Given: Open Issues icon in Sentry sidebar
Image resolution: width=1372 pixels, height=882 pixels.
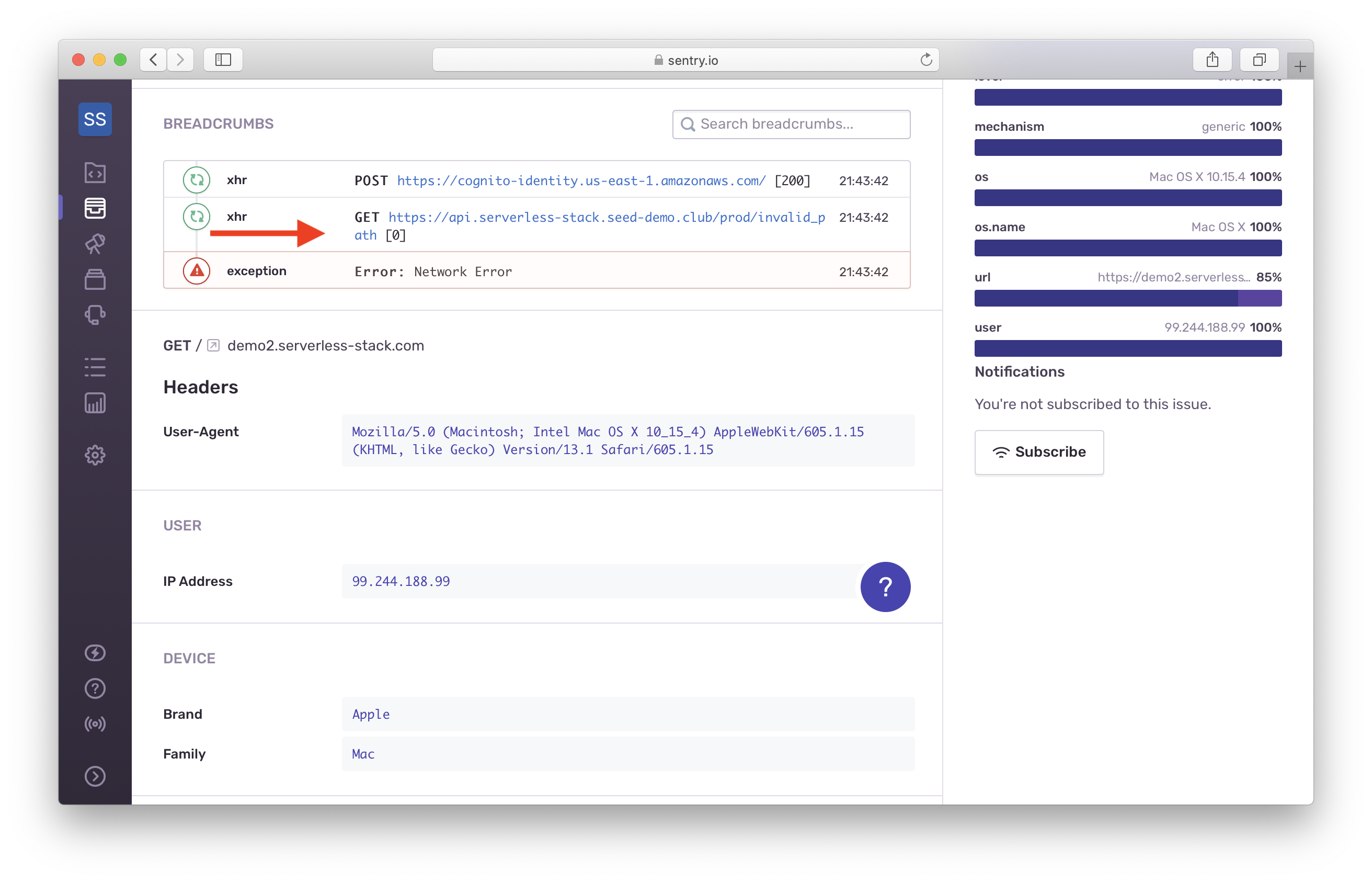Looking at the screenshot, I should click(95, 208).
